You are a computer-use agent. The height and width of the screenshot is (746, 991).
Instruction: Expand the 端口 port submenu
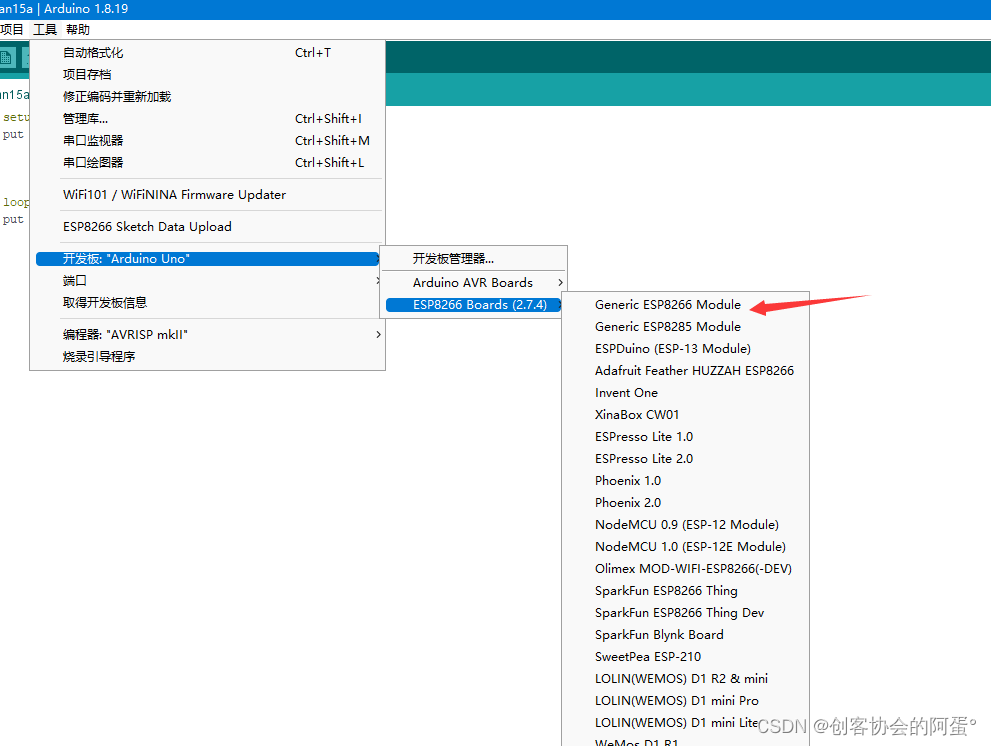pyautogui.click(x=207, y=281)
